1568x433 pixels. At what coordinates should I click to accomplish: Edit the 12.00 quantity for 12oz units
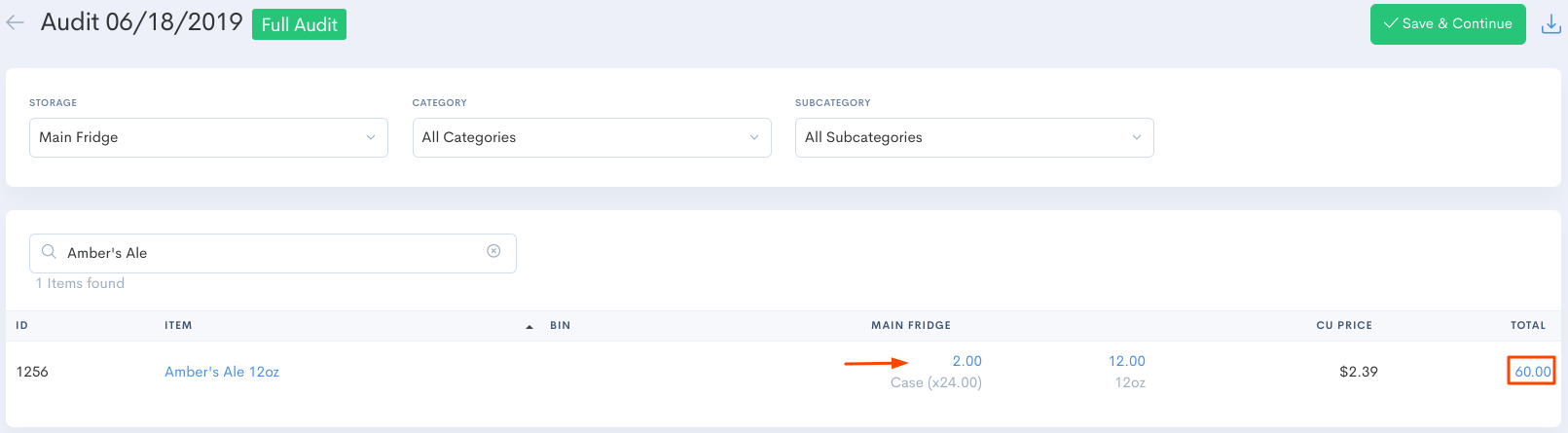point(1126,361)
